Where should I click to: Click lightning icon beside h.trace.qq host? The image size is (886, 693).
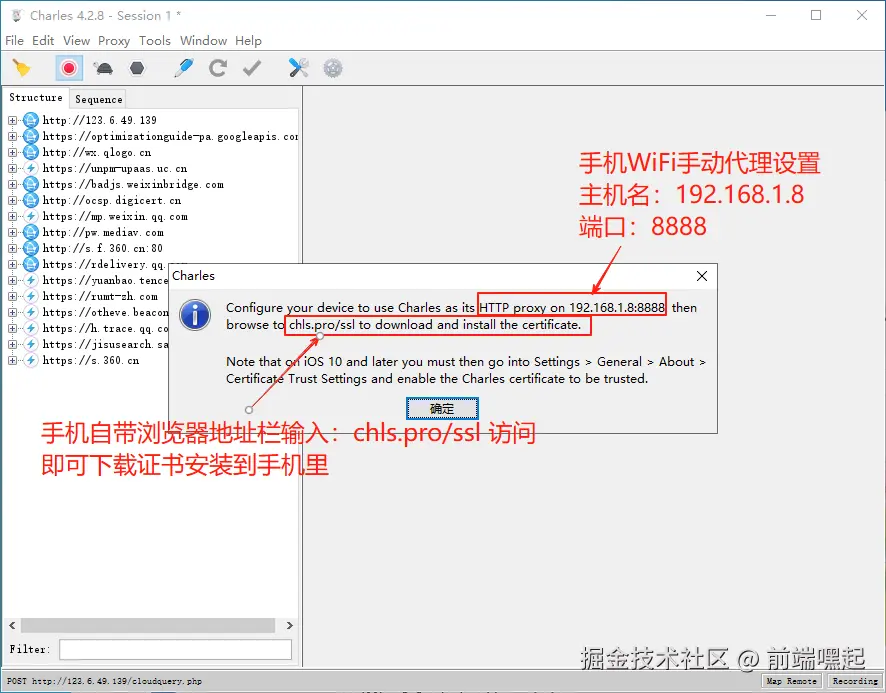tap(31, 328)
